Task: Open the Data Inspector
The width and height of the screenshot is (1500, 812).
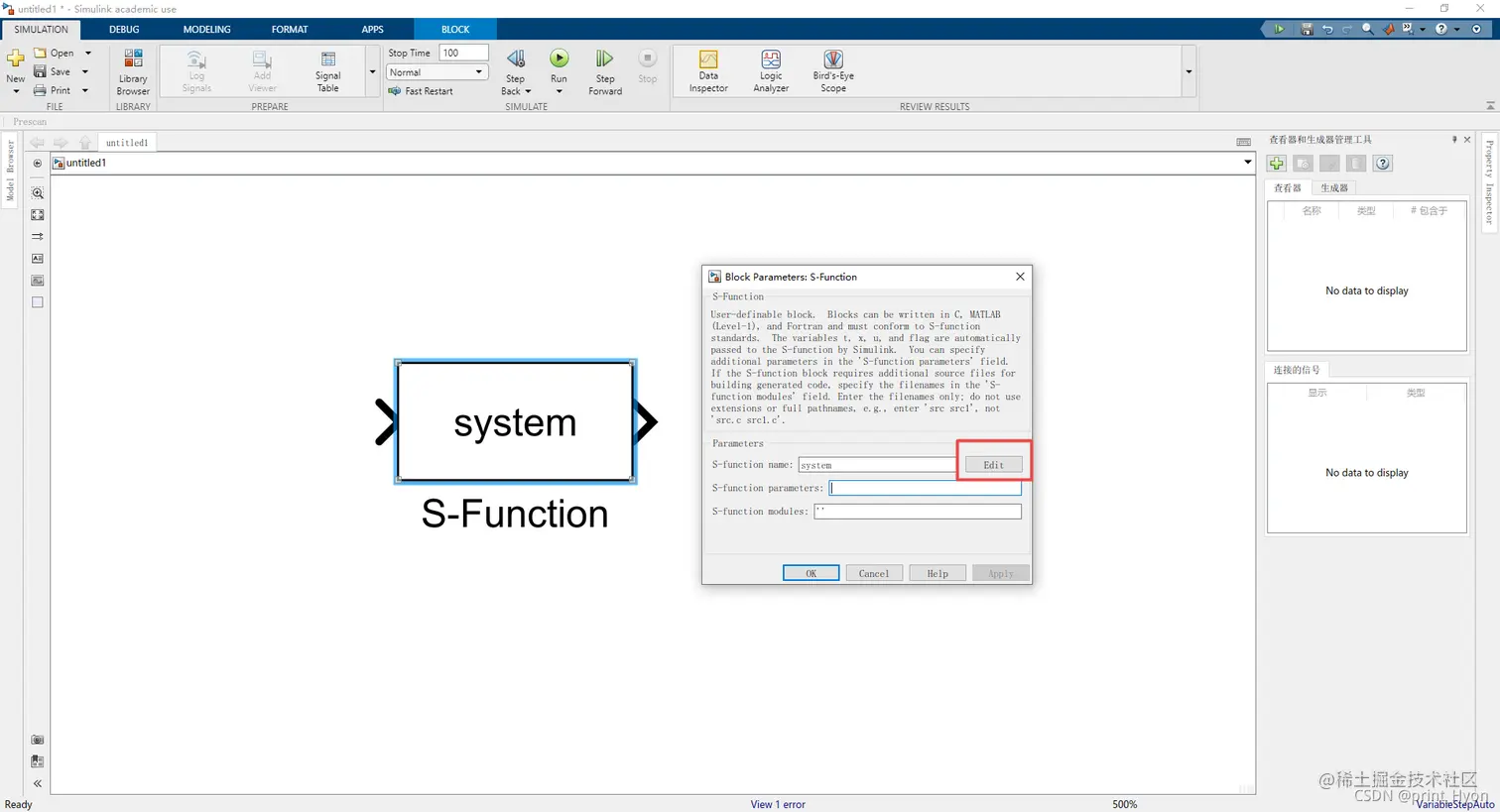Action: coord(708,71)
